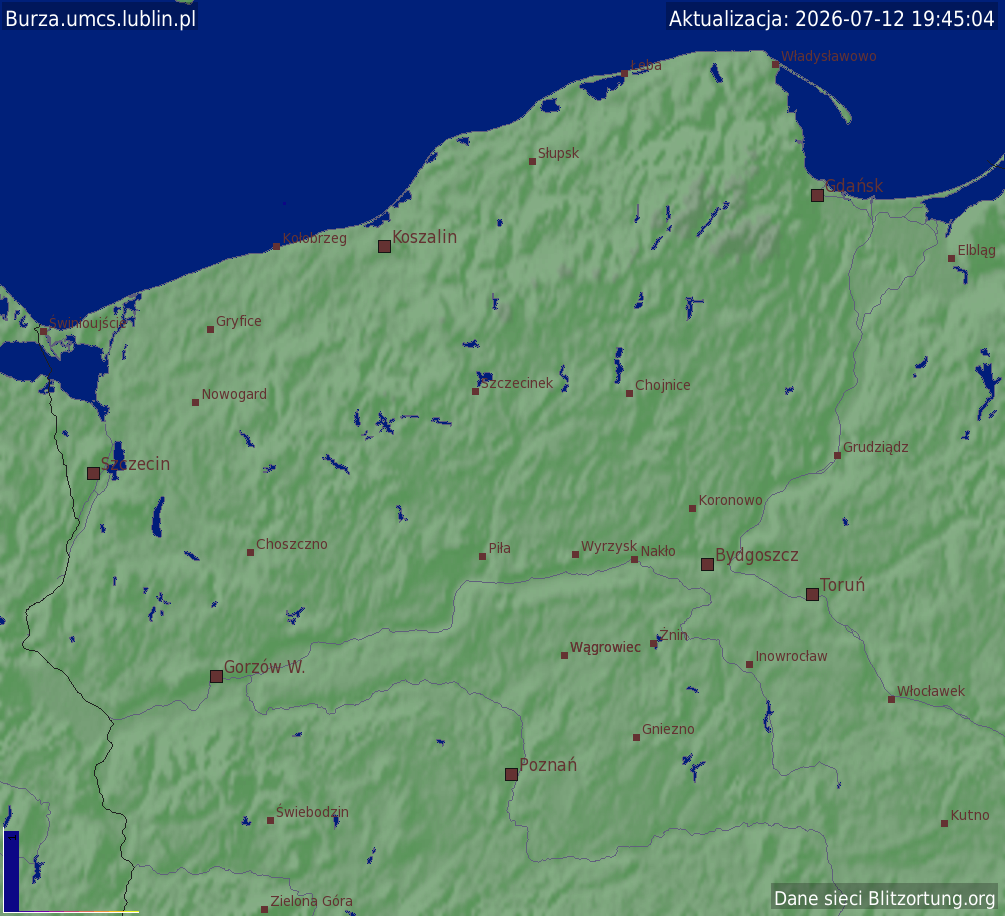Click the Szczecinek town label
Image resolution: width=1005 pixels, height=916 pixels.
tap(517, 383)
